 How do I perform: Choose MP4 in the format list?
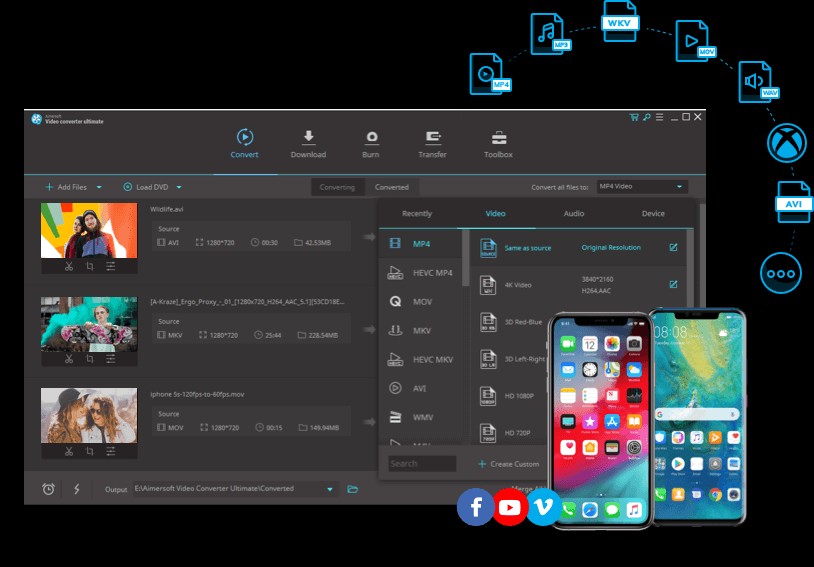coord(420,244)
